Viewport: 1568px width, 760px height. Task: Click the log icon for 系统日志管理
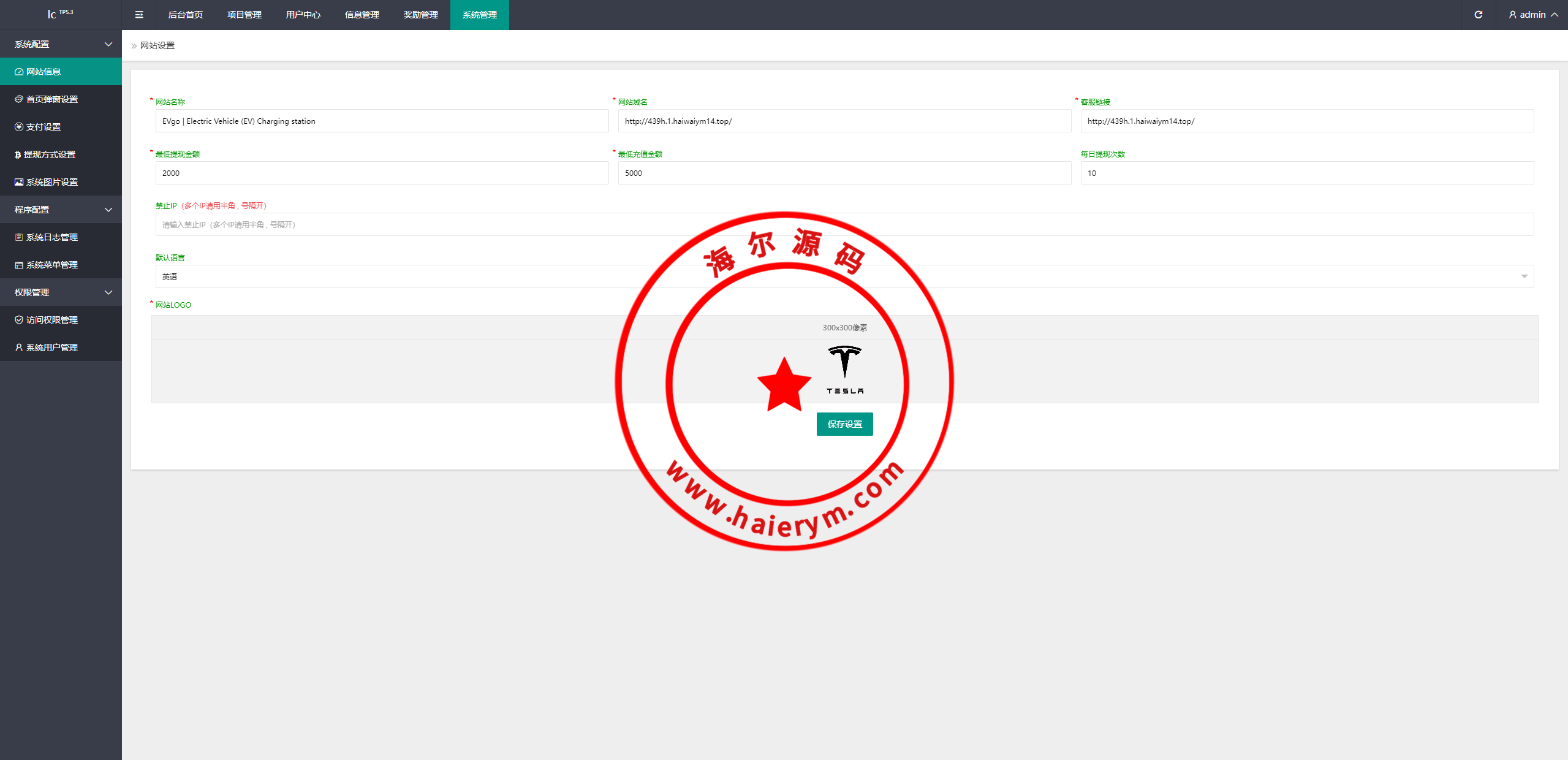click(x=19, y=237)
